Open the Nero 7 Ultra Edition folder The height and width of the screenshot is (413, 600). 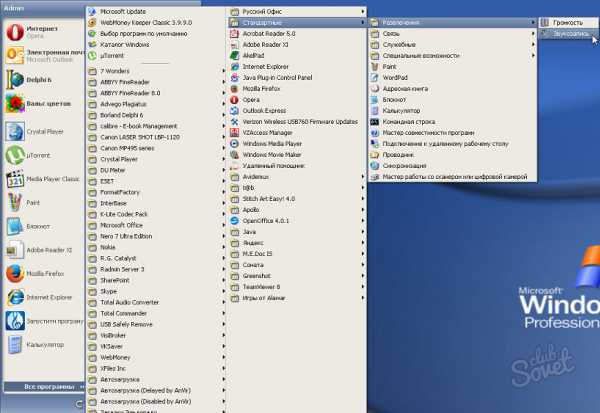[x=155, y=237]
